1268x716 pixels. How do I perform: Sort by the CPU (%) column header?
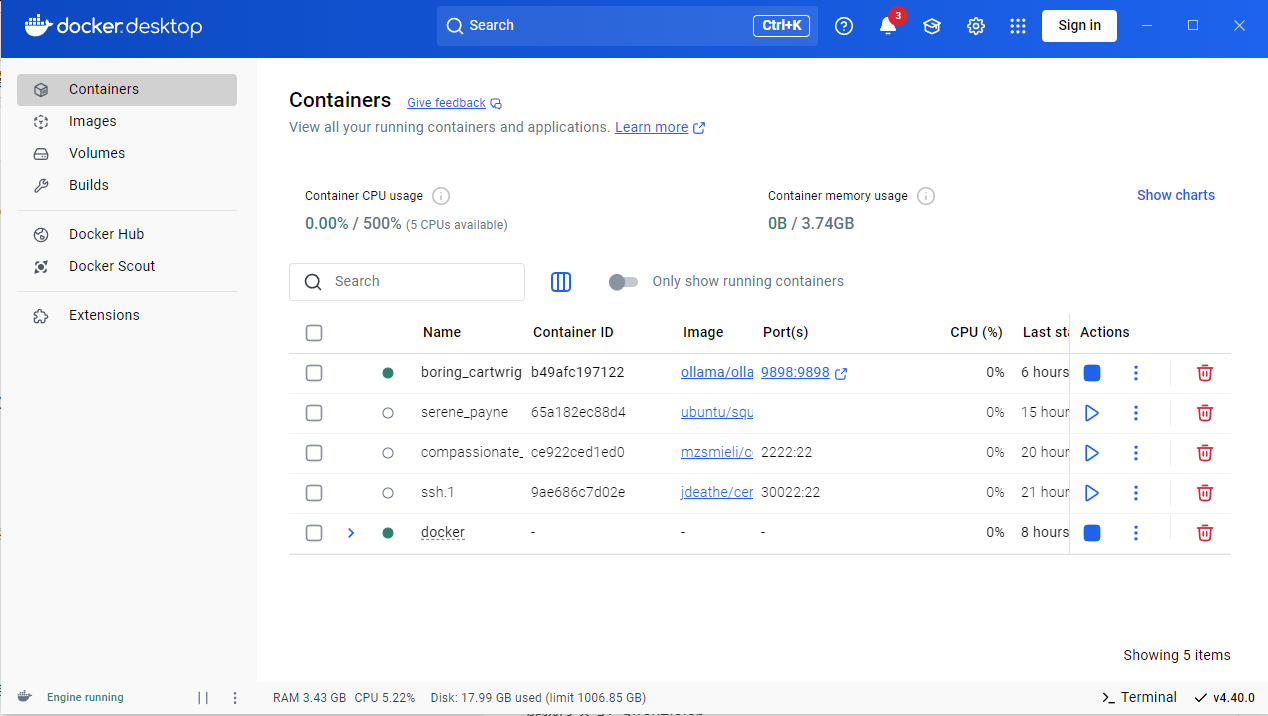pos(976,333)
